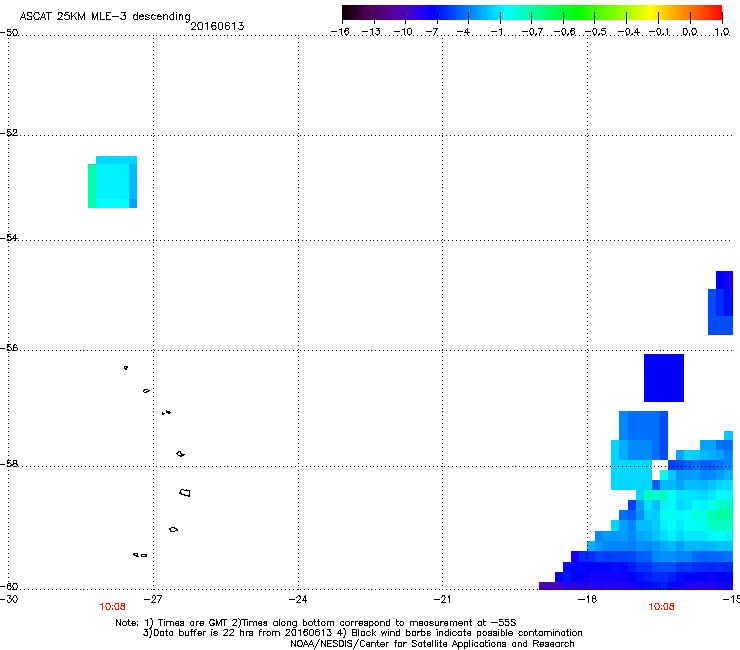The width and height of the screenshot is (740, 650).
Task: Click the colorbar label -16
Action: click(x=340, y=32)
